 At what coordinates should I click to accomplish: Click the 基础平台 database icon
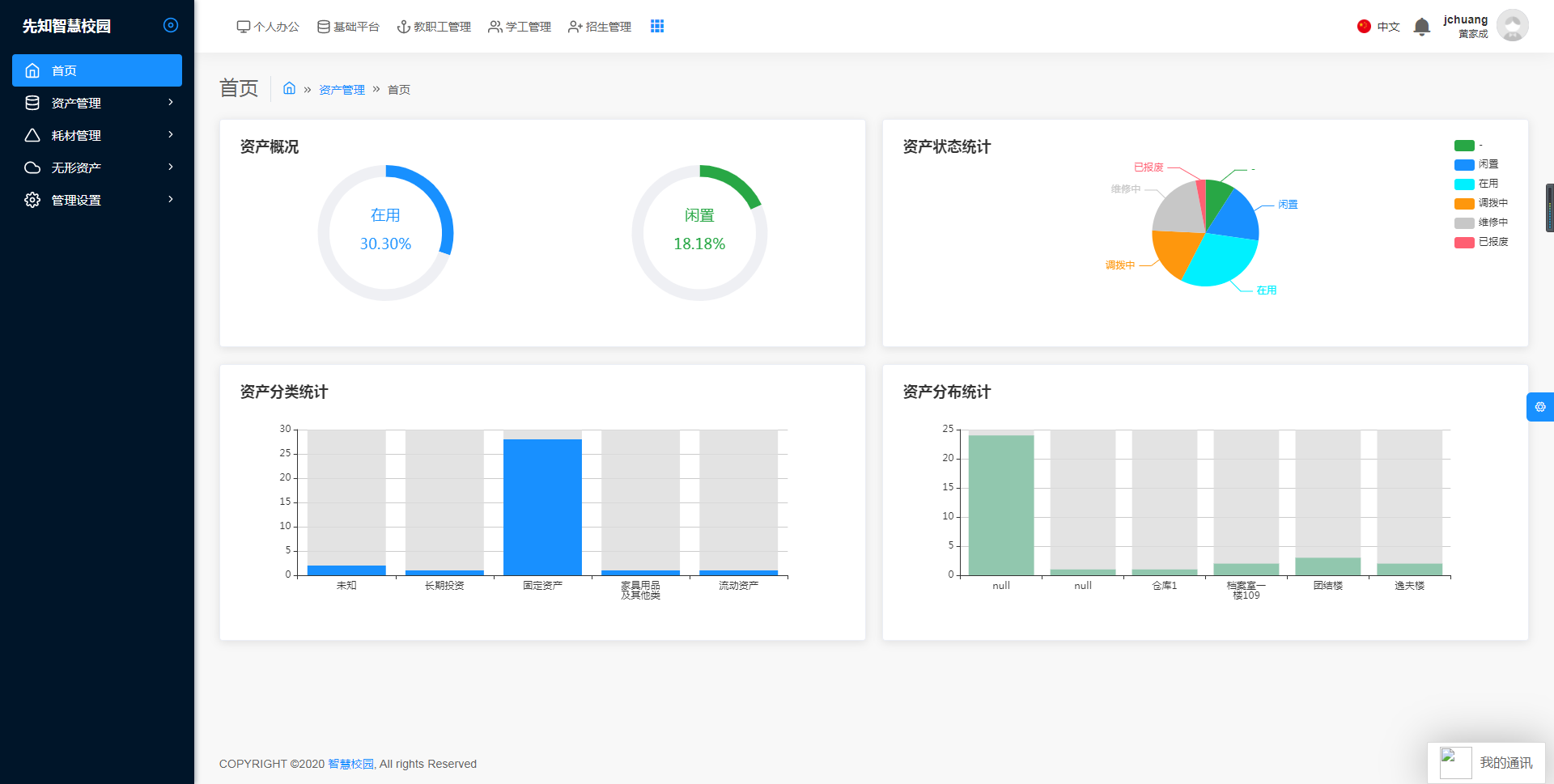pos(323,27)
